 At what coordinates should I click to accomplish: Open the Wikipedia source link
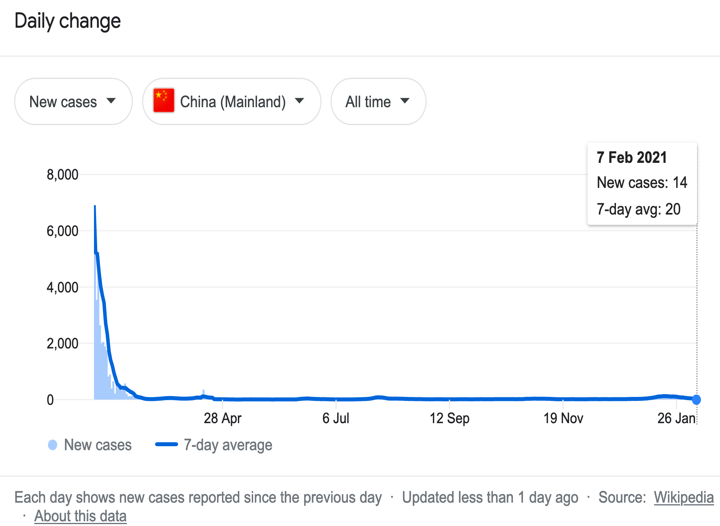pos(683,498)
